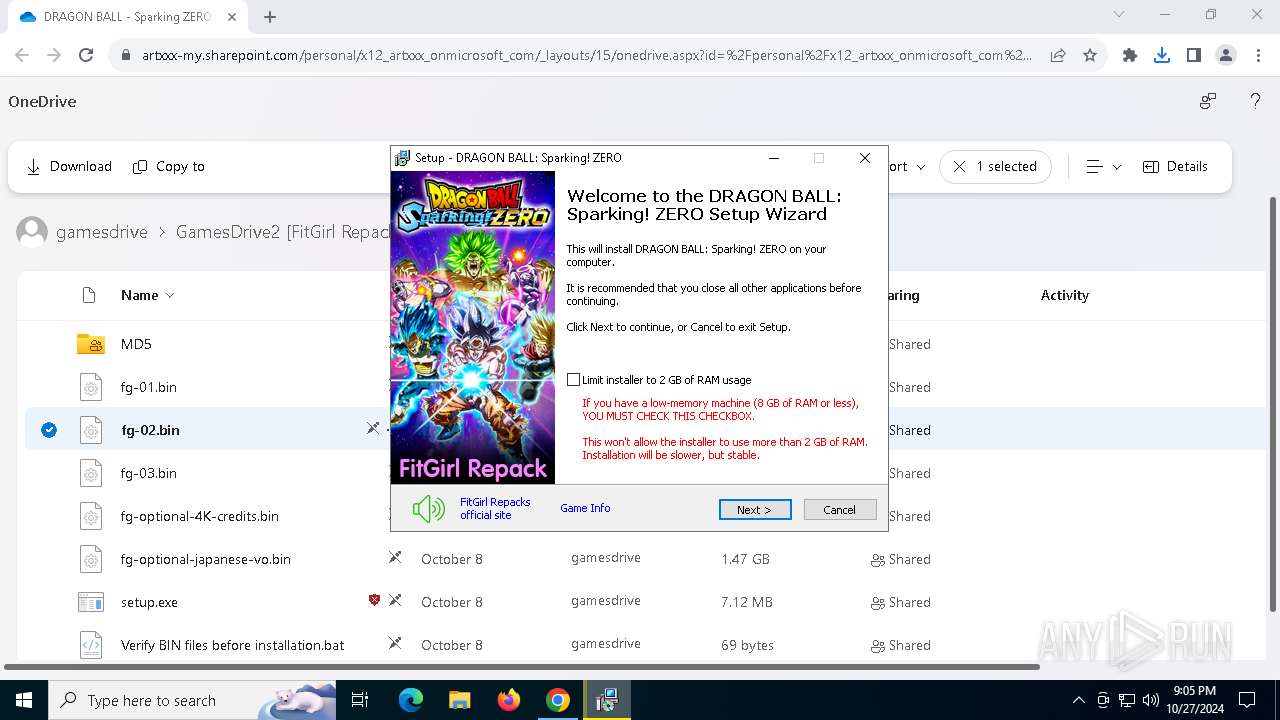Click the horizontal scrollbar of file list

pyautogui.click(x=522, y=667)
